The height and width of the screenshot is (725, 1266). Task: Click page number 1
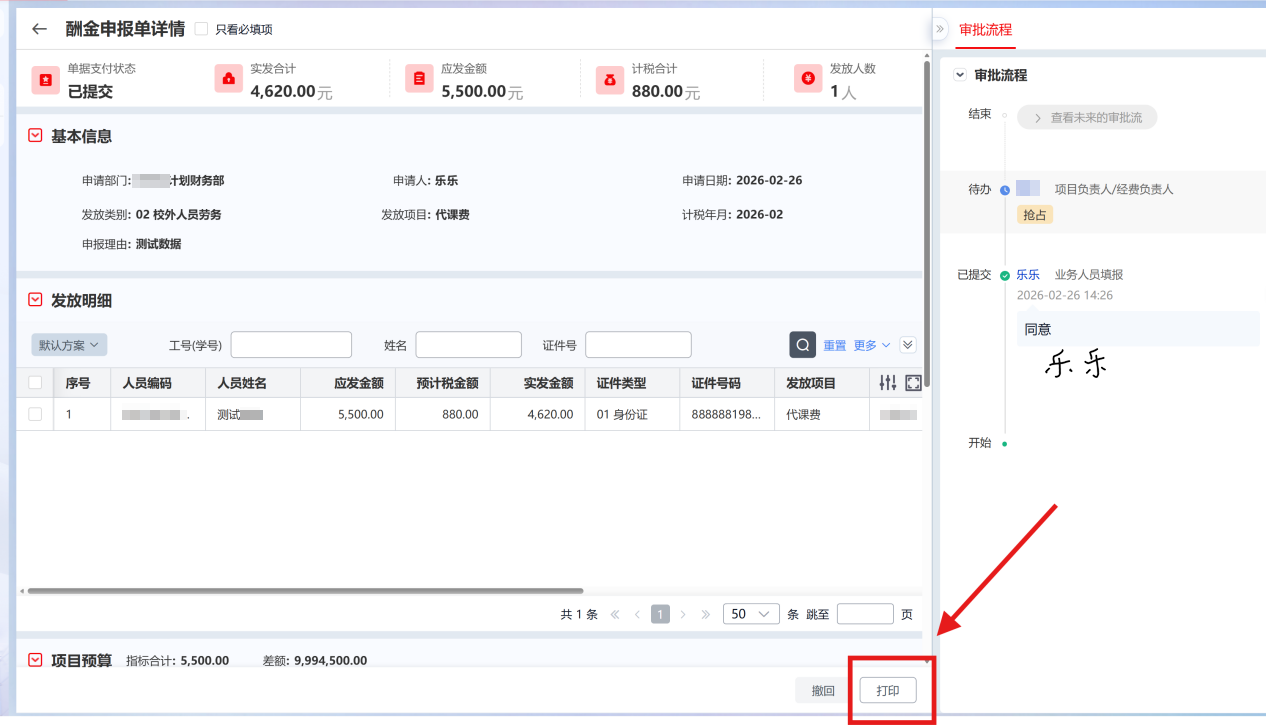click(x=660, y=614)
